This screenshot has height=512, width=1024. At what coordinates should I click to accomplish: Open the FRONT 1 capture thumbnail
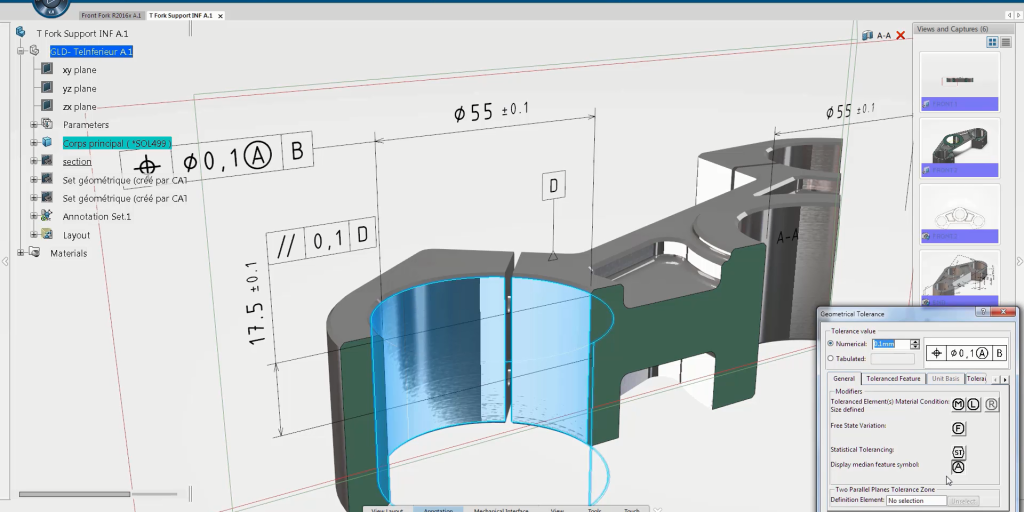click(x=959, y=81)
